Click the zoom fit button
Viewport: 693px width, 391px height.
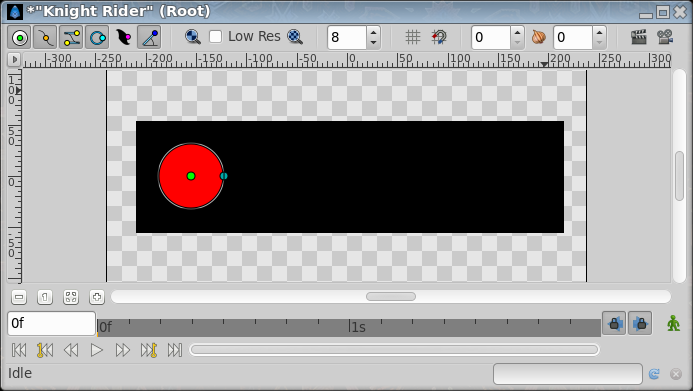71,297
